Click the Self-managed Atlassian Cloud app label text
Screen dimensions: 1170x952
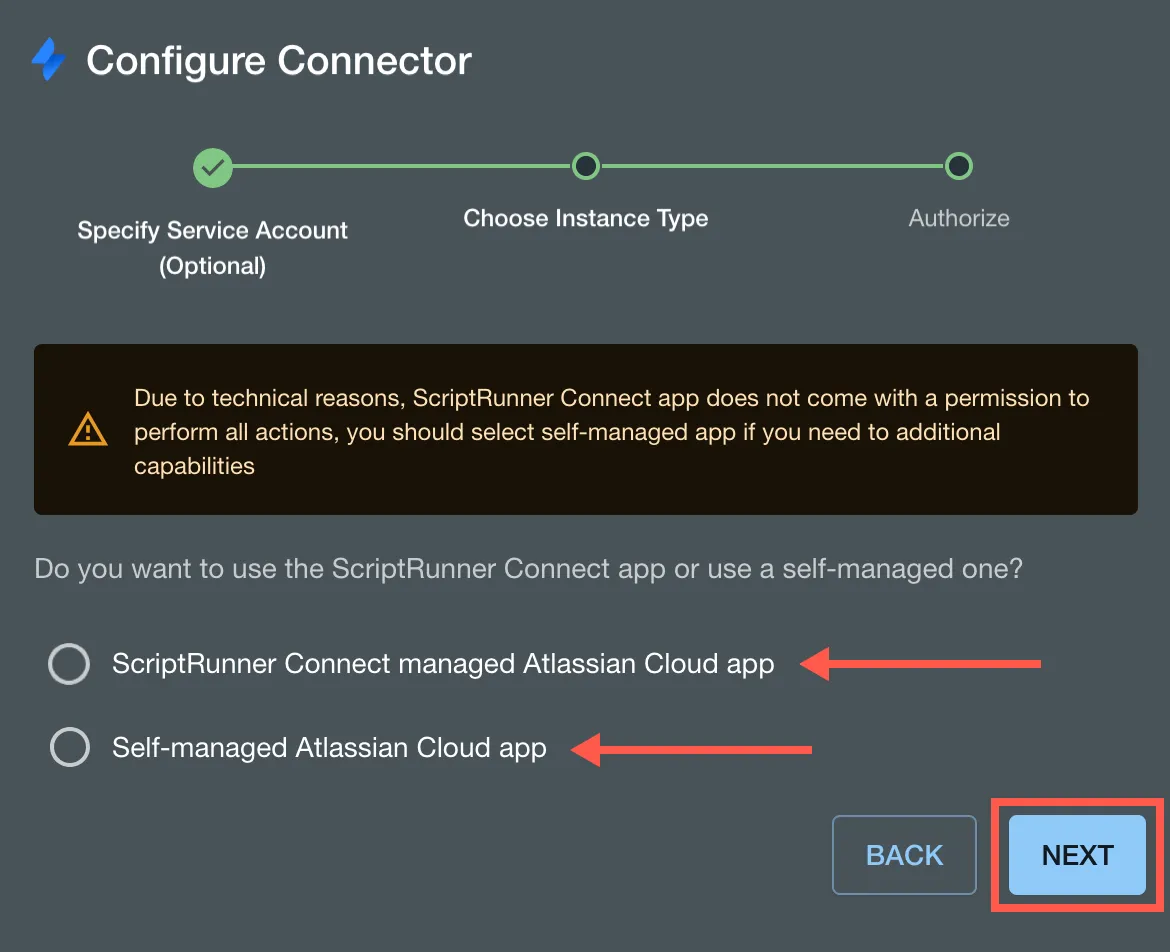click(329, 748)
